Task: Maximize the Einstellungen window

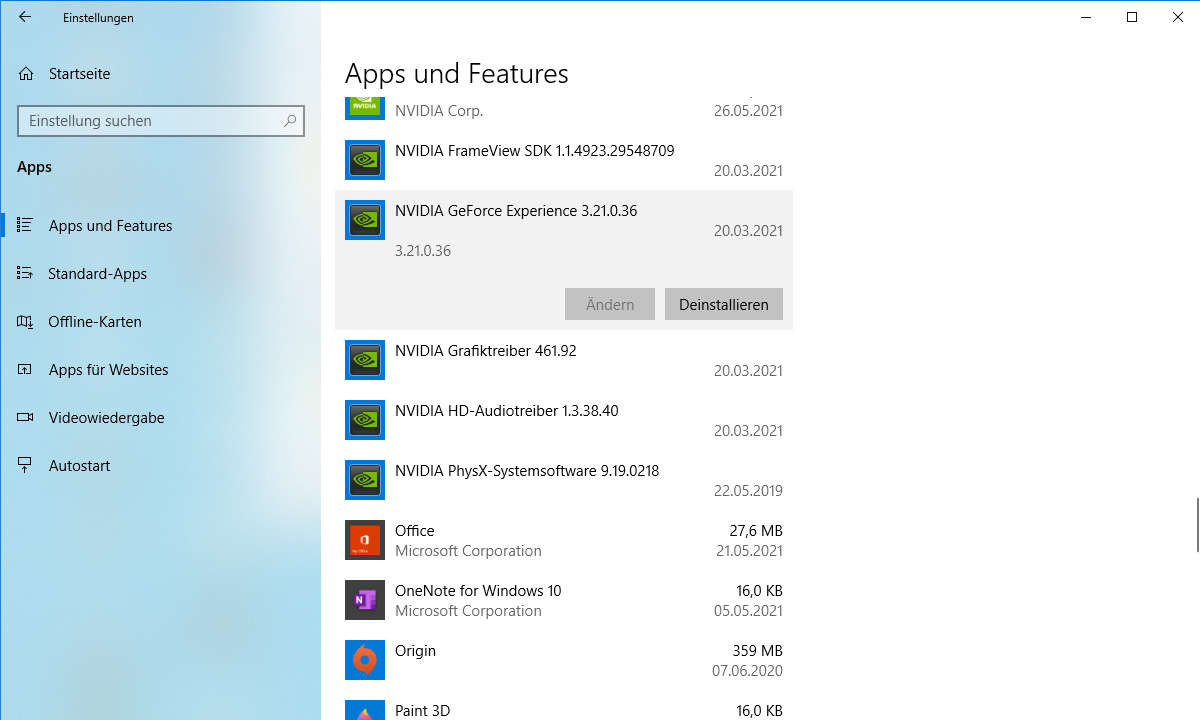Action: tap(1132, 17)
